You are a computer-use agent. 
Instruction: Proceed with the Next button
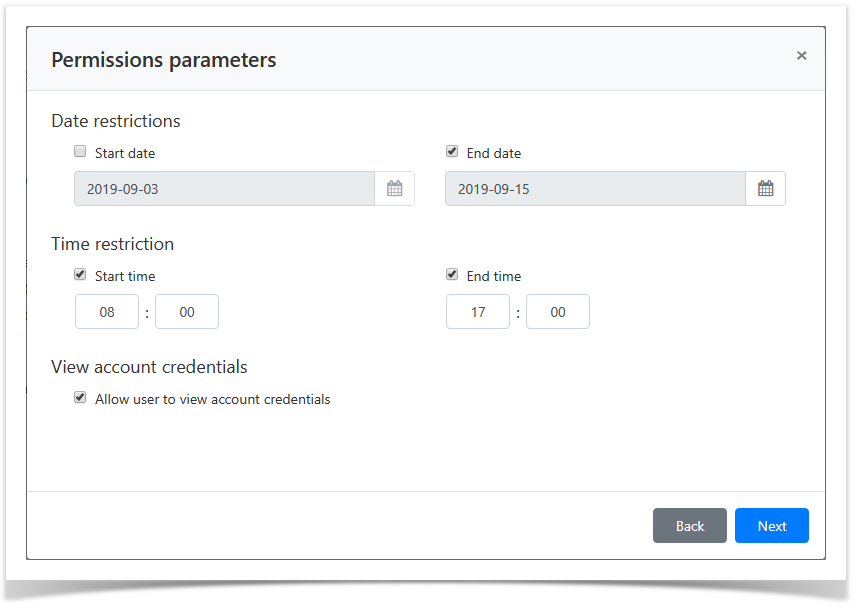point(771,526)
